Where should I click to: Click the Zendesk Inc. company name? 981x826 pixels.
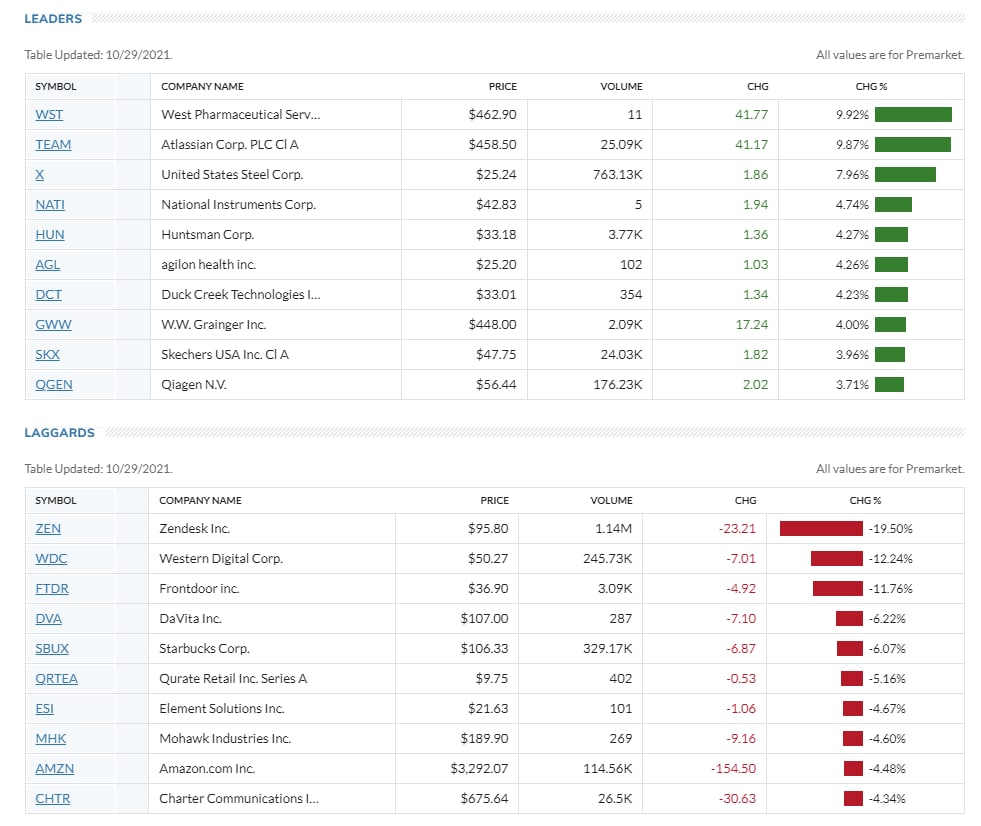195,529
